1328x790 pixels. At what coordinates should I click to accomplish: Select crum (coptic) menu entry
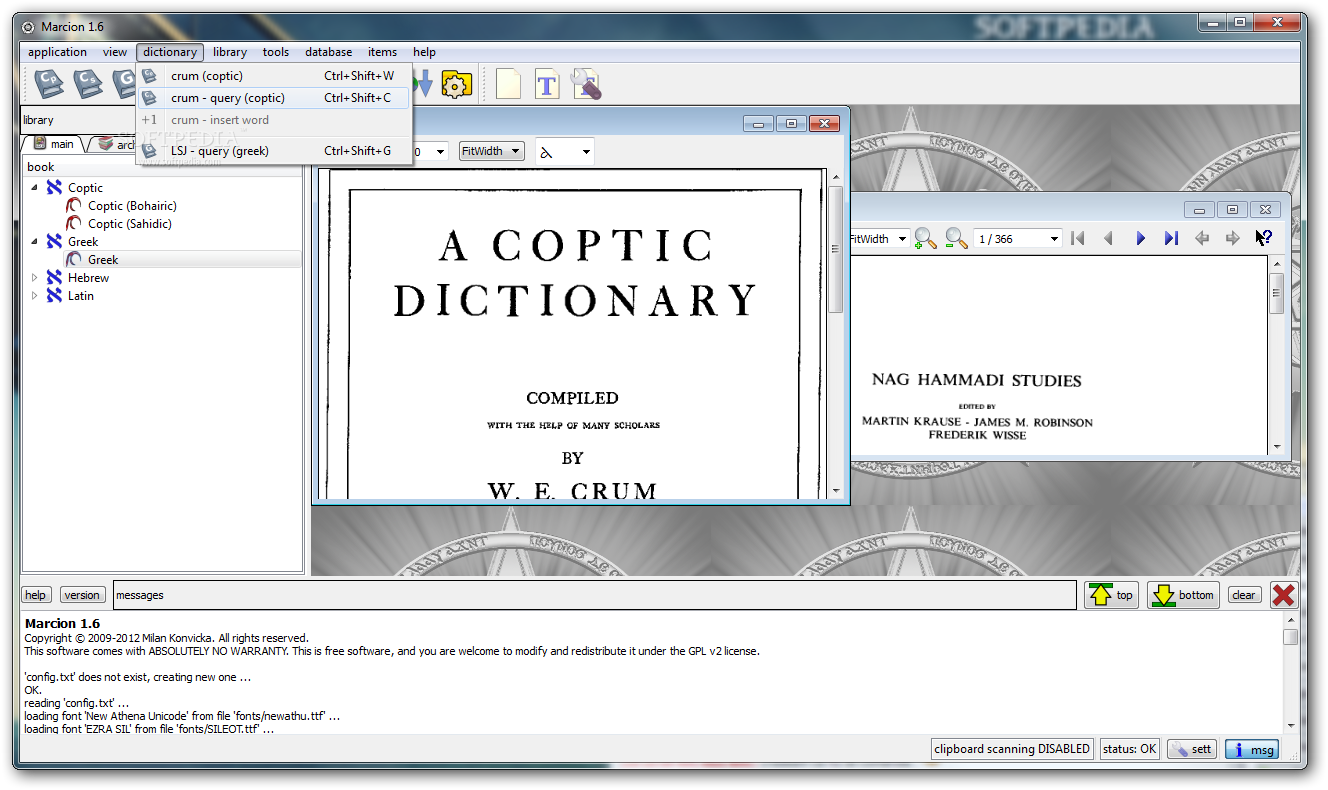(x=273, y=76)
